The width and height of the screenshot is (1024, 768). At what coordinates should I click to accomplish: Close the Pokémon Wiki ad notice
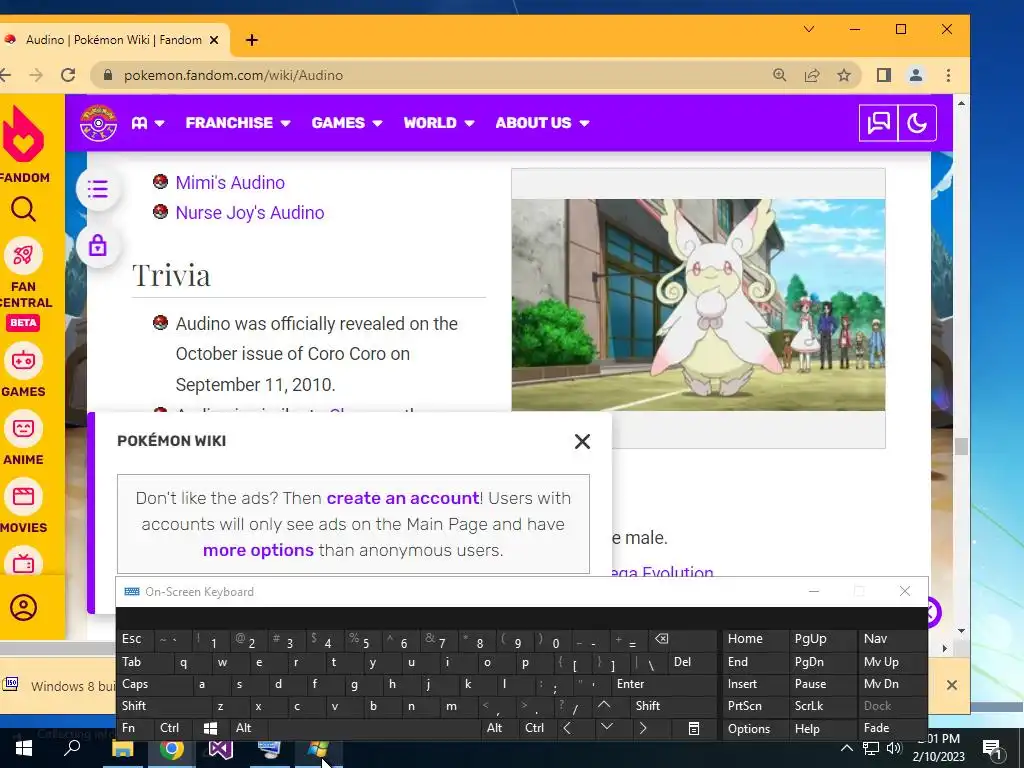coord(582,441)
